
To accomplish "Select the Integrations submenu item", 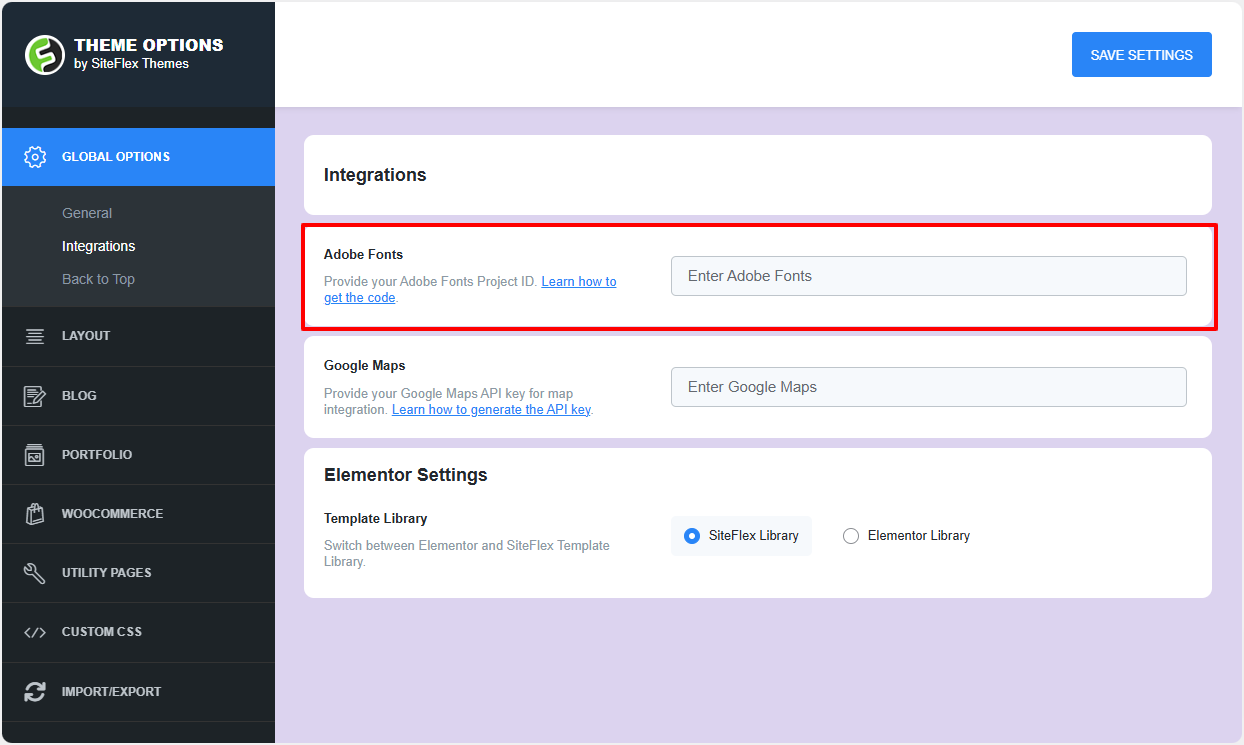I will 98,246.
